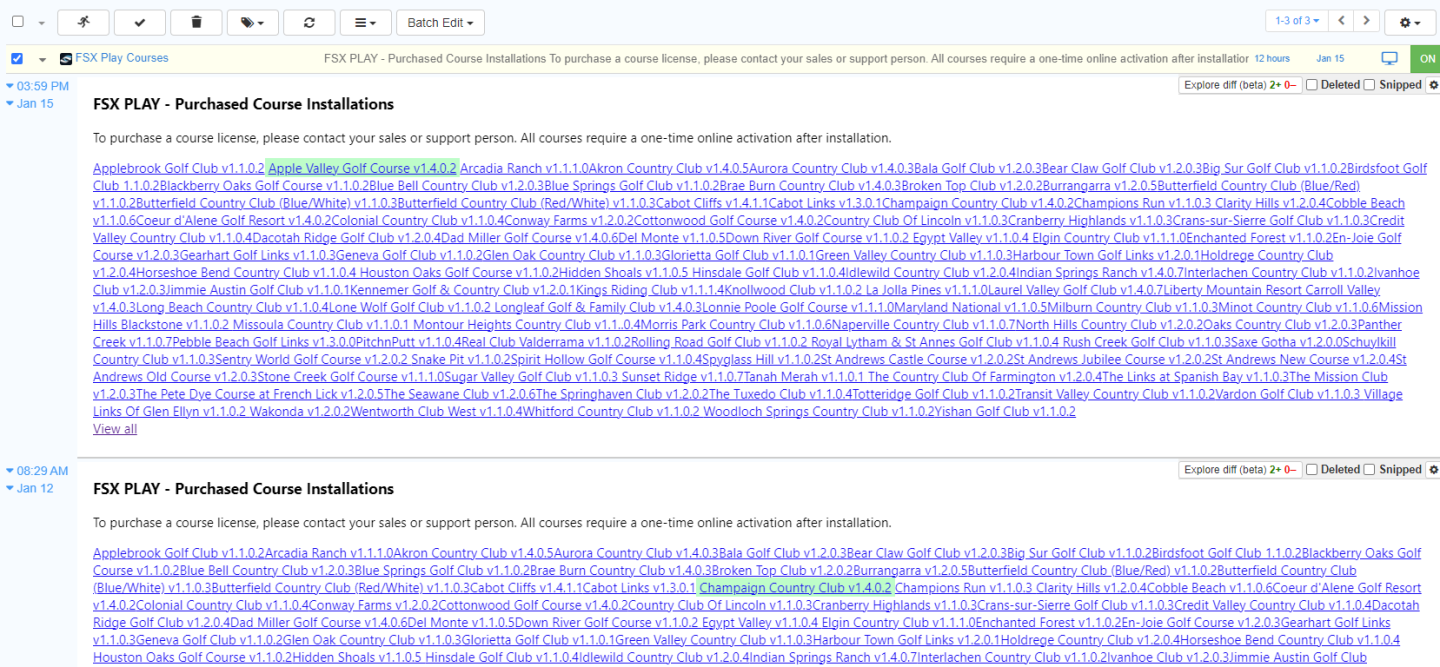1440x667 pixels.
Task: Click Explore diff button in 03:59 PM entry
Action: [1240, 85]
